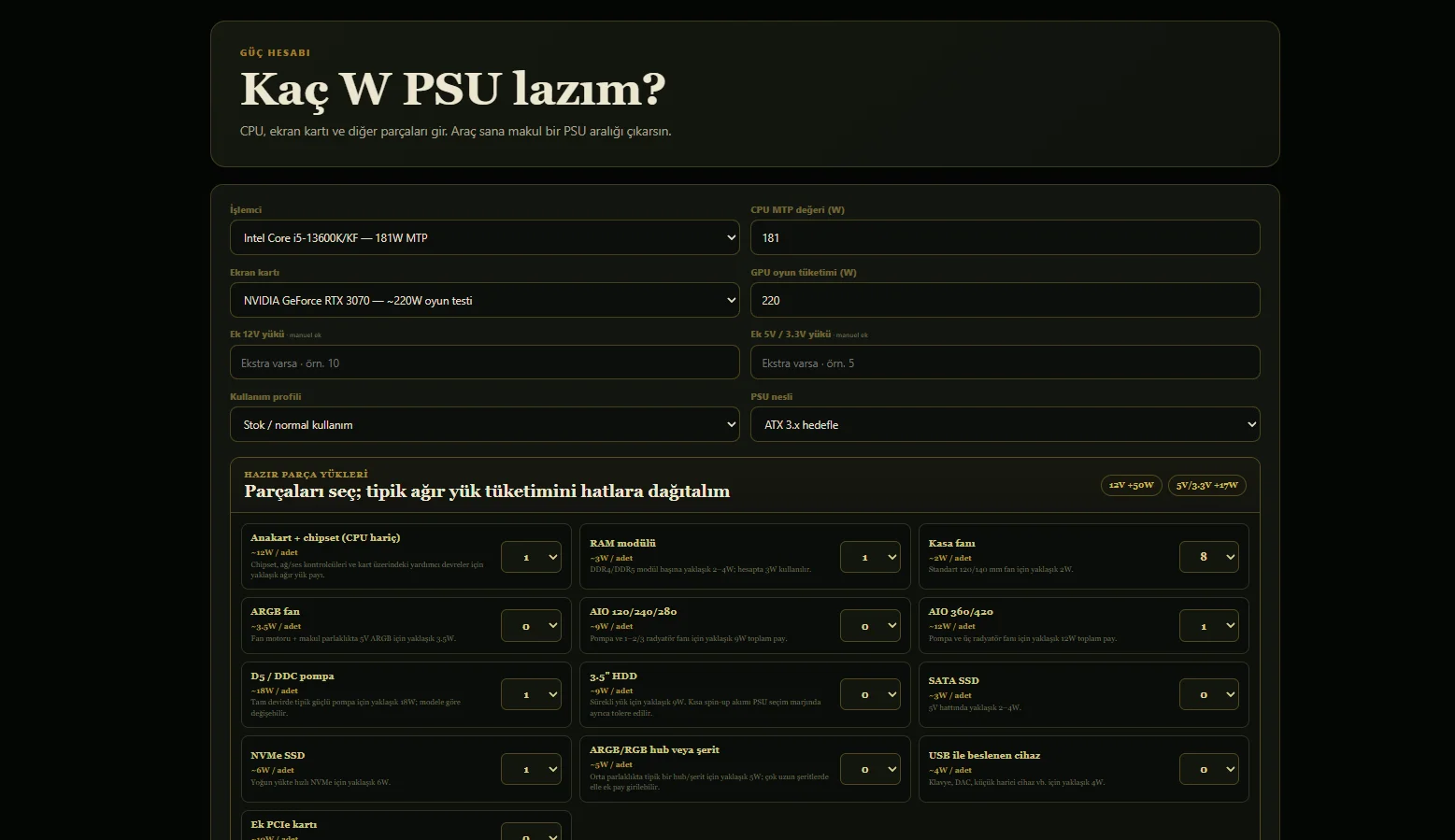This screenshot has width=1455, height=840.
Task: Click the 'ARGB fan' title
Action: (275, 611)
